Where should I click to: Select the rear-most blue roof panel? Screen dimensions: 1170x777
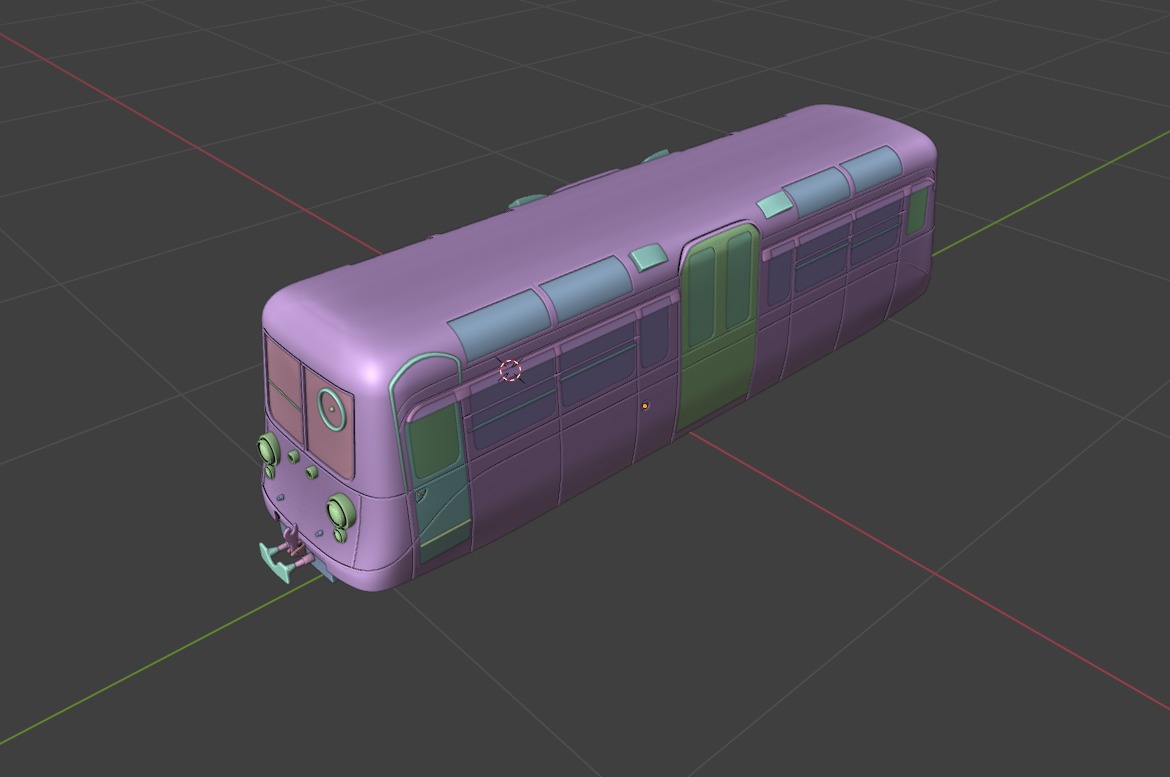tap(873, 169)
